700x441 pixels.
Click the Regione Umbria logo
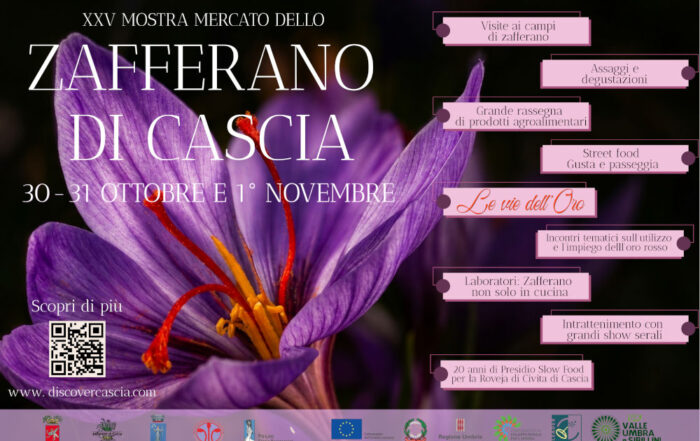pyautogui.click(x=460, y=429)
